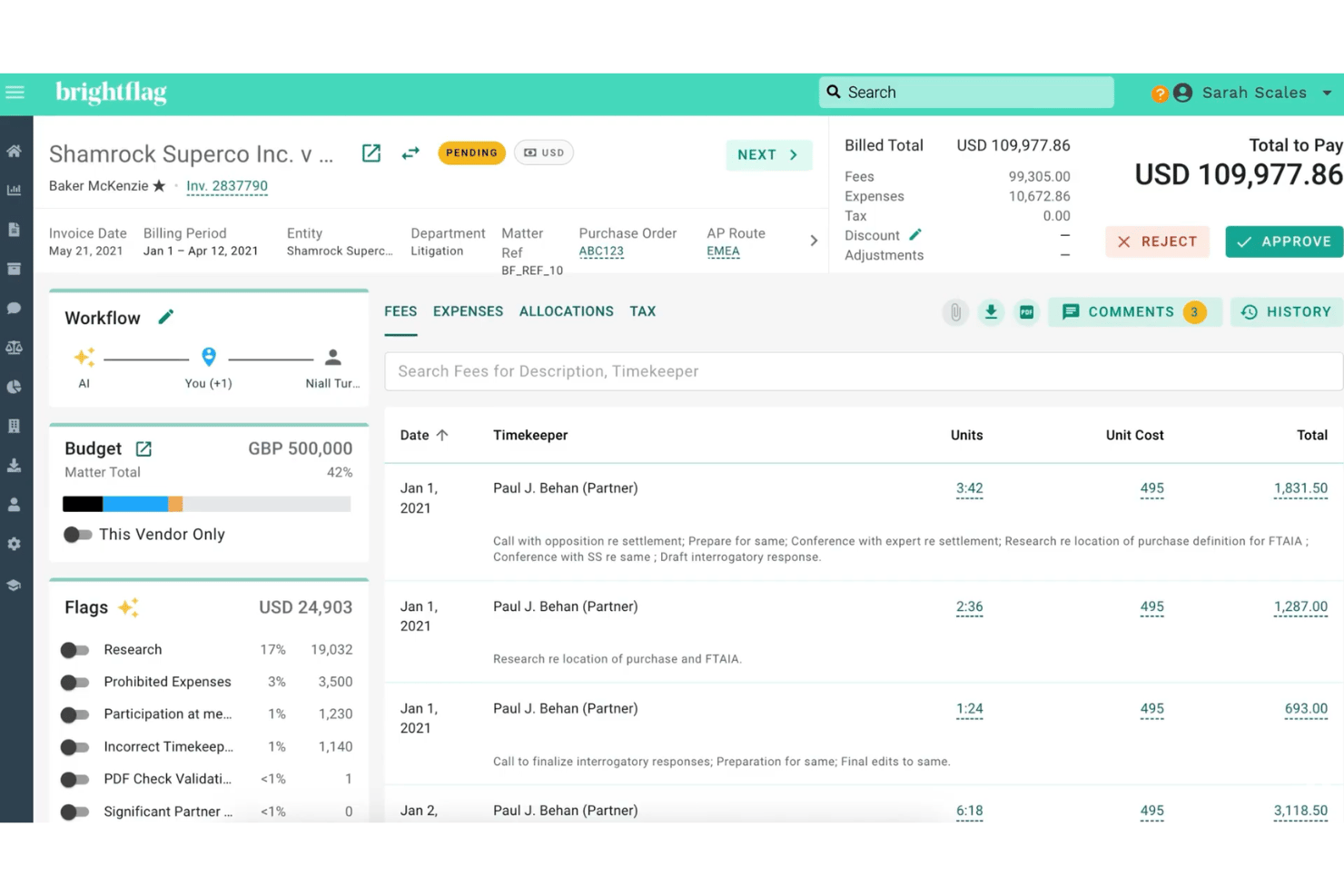Expand more invoice details with chevron
Image resolution: width=1344 pixels, height=896 pixels.
[x=814, y=241]
